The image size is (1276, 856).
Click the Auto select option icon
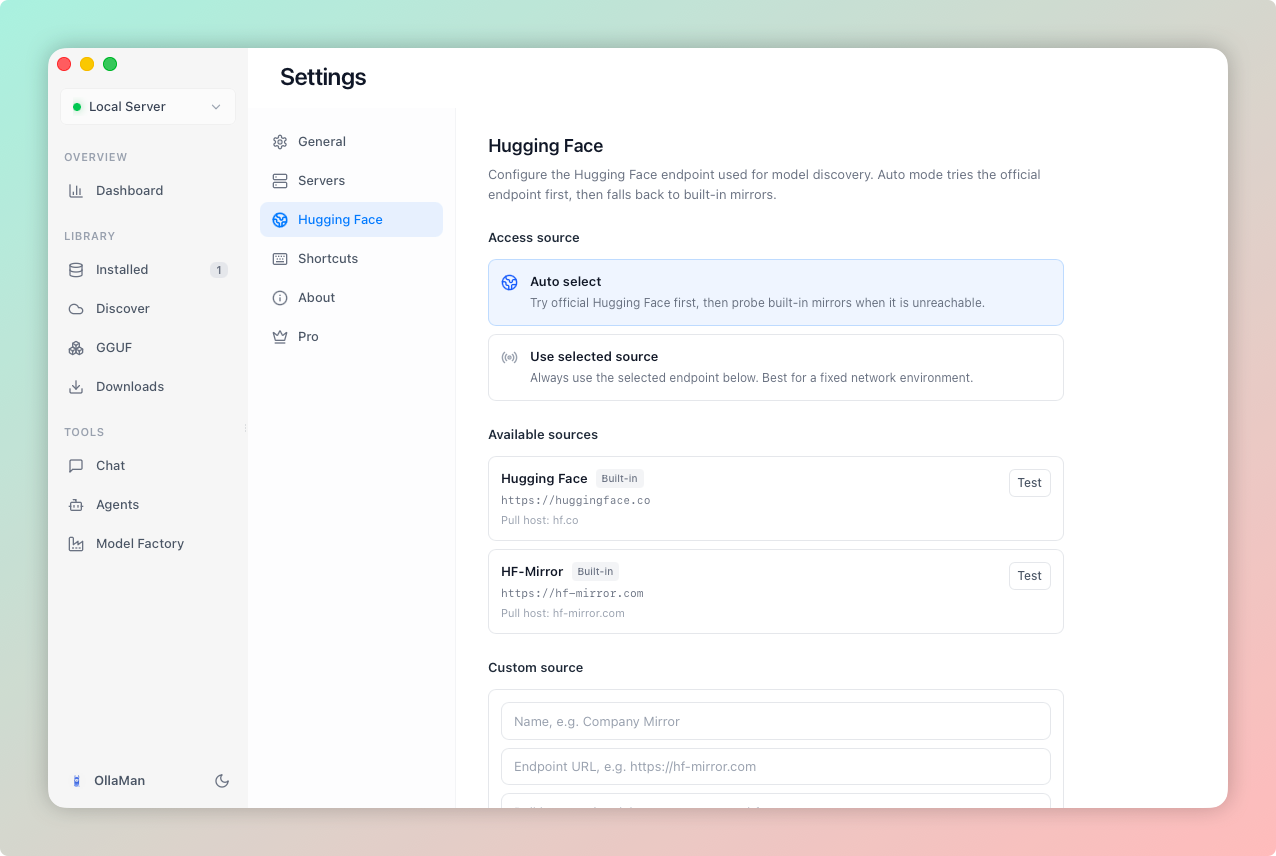510,283
